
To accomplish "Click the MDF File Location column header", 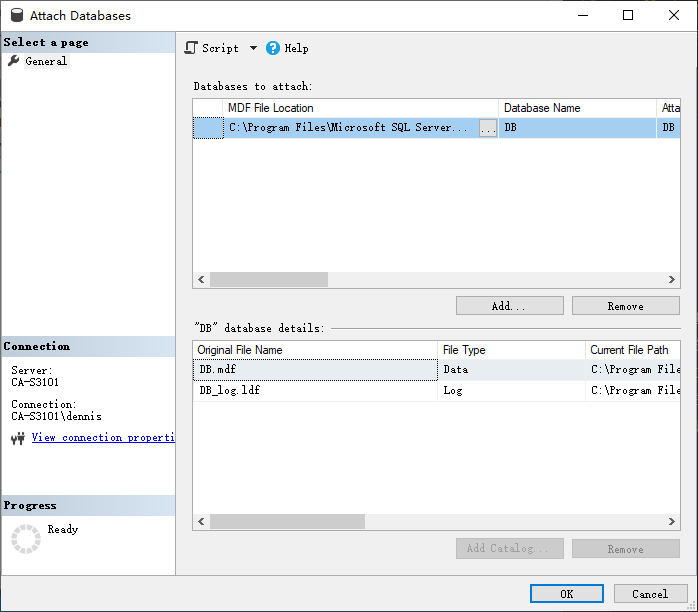I will pyautogui.click(x=360, y=108).
